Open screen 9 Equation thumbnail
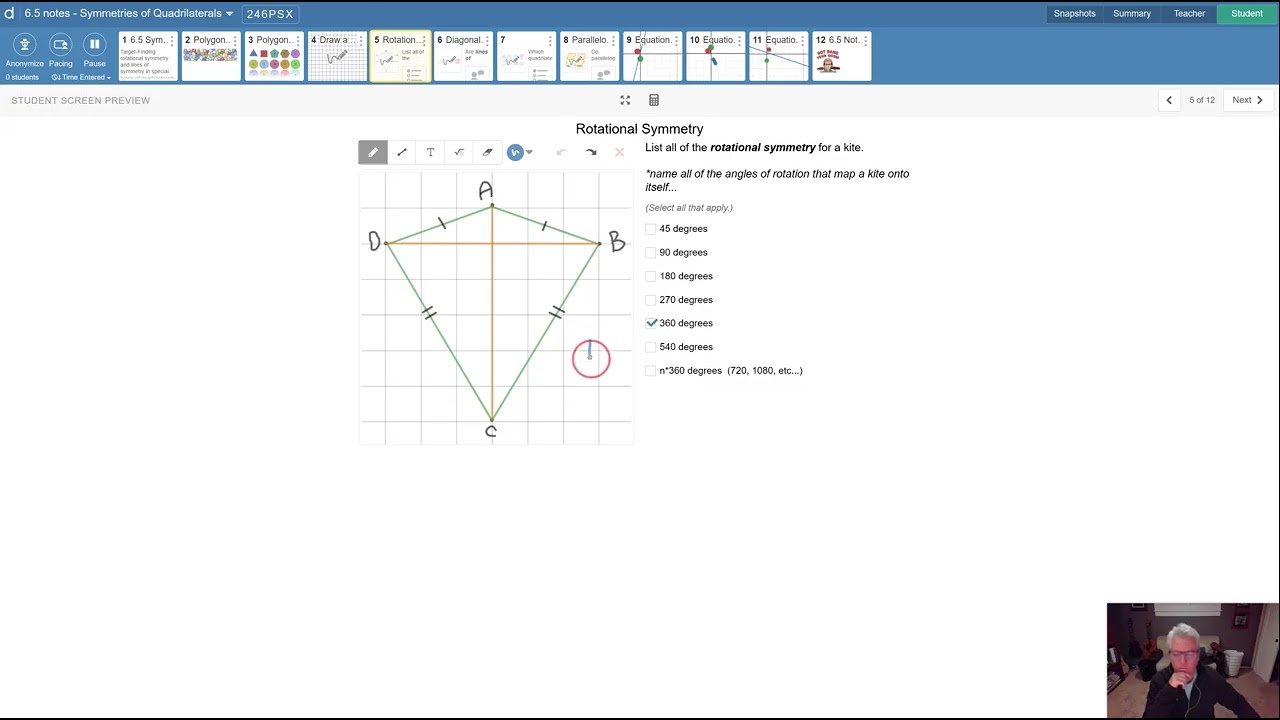1280x720 pixels. coord(652,56)
